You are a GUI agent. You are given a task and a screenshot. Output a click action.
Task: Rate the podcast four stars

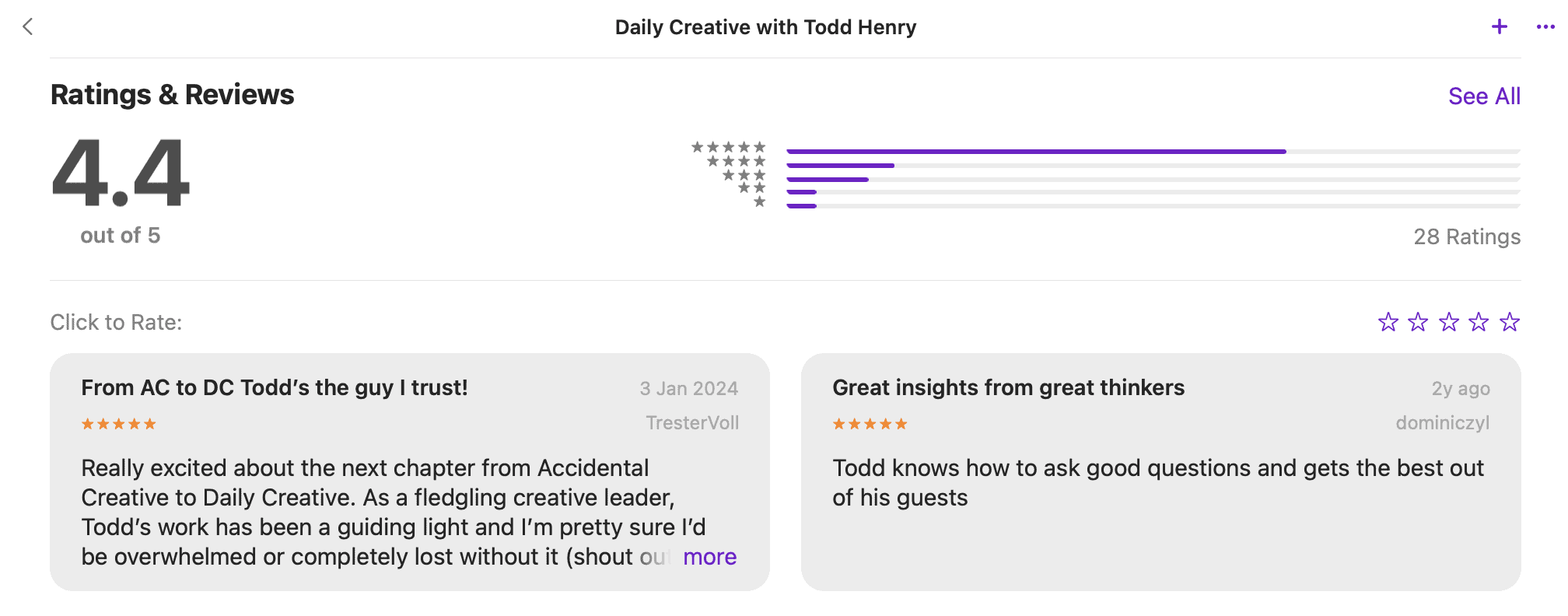1479,322
